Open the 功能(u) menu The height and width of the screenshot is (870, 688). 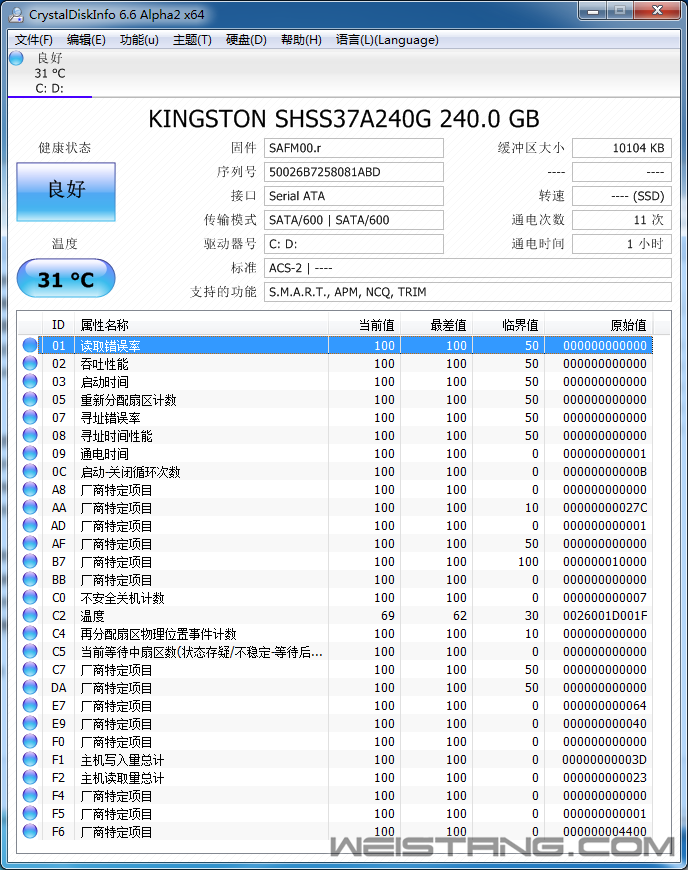[139, 40]
